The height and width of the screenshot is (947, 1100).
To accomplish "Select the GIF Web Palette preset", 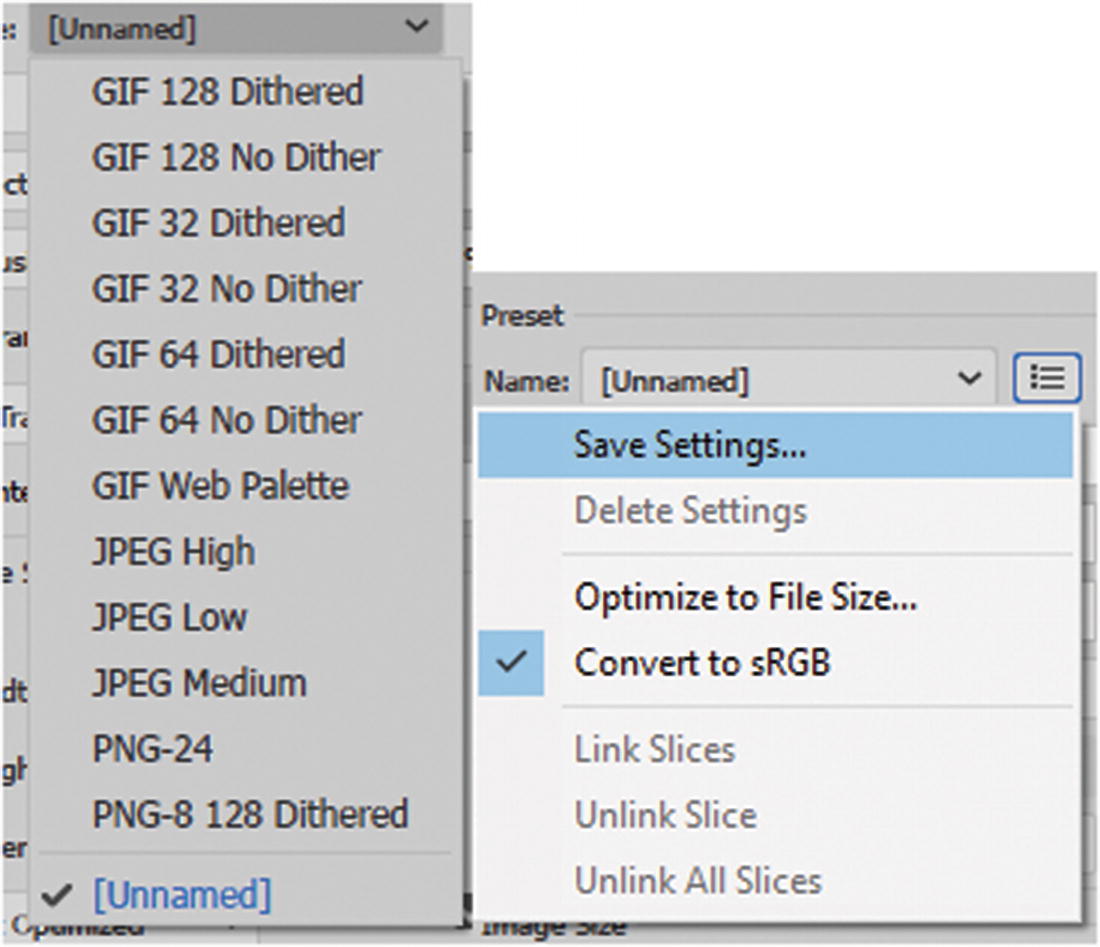I will point(220,486).
